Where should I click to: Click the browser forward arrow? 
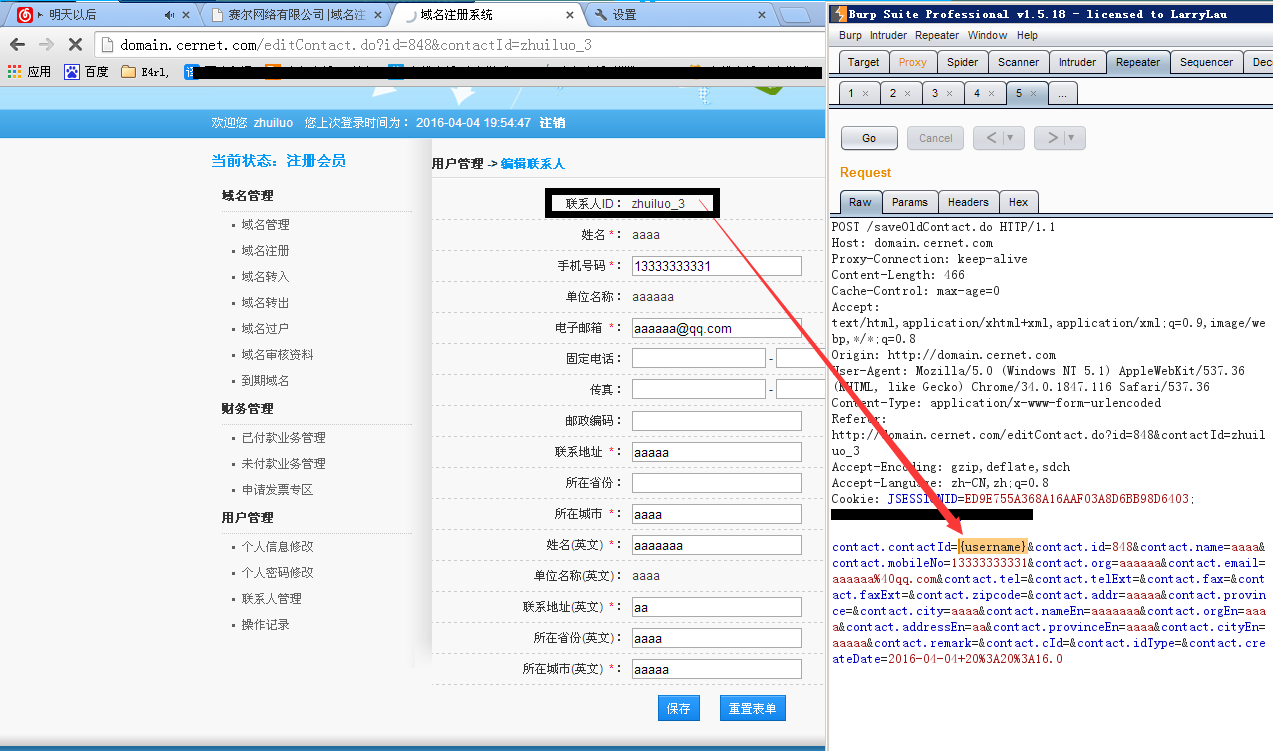[x=46, y=45]
